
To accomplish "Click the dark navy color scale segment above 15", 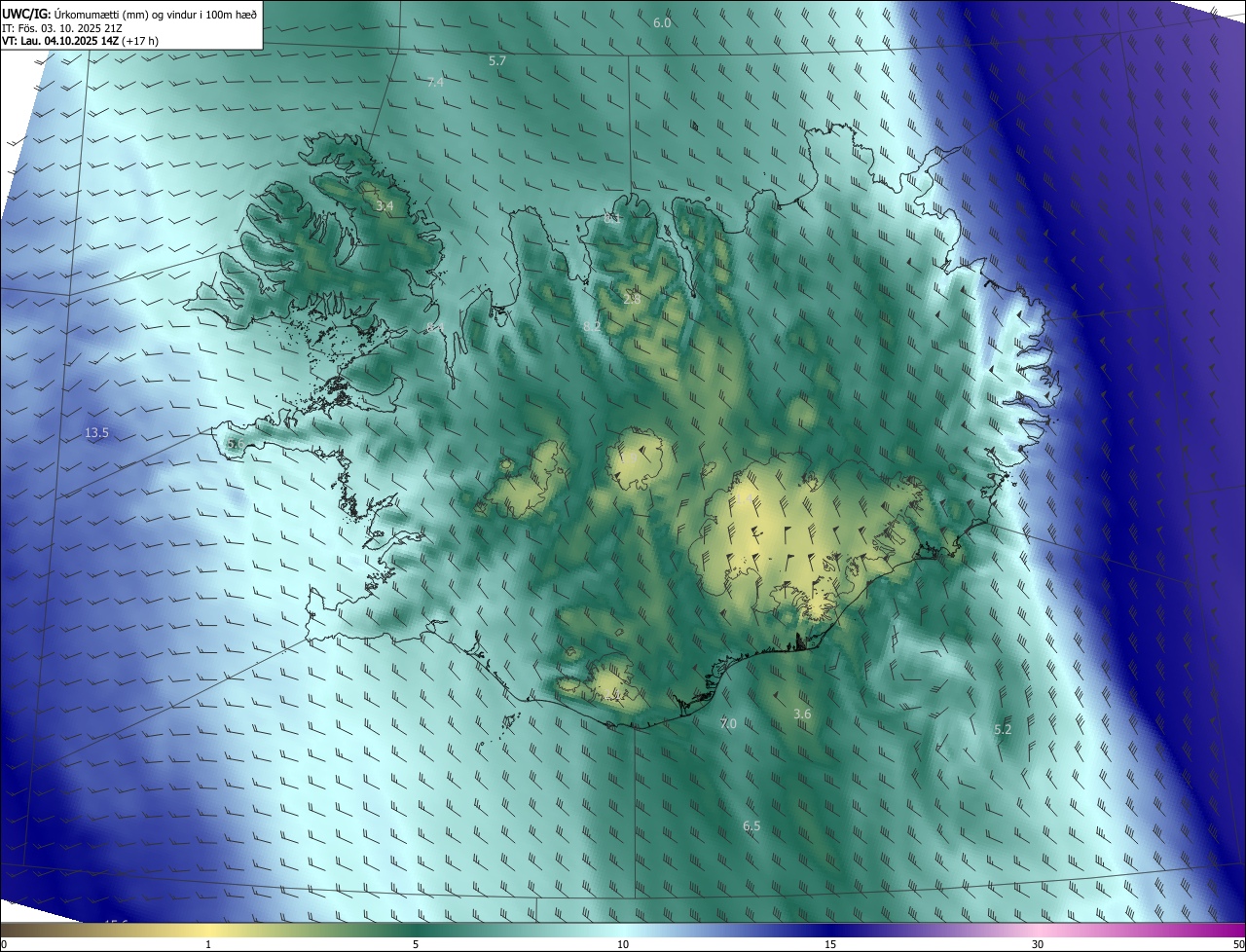I will click(830, 931).
